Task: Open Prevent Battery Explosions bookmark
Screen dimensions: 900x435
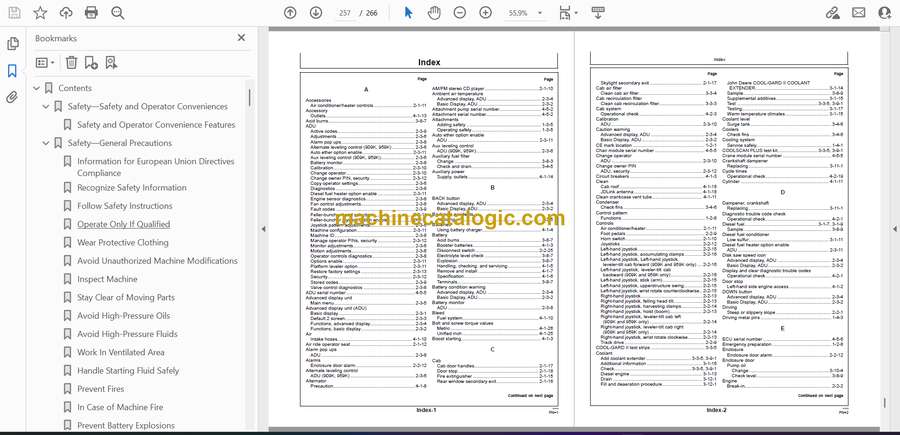Action: (126, 426)
